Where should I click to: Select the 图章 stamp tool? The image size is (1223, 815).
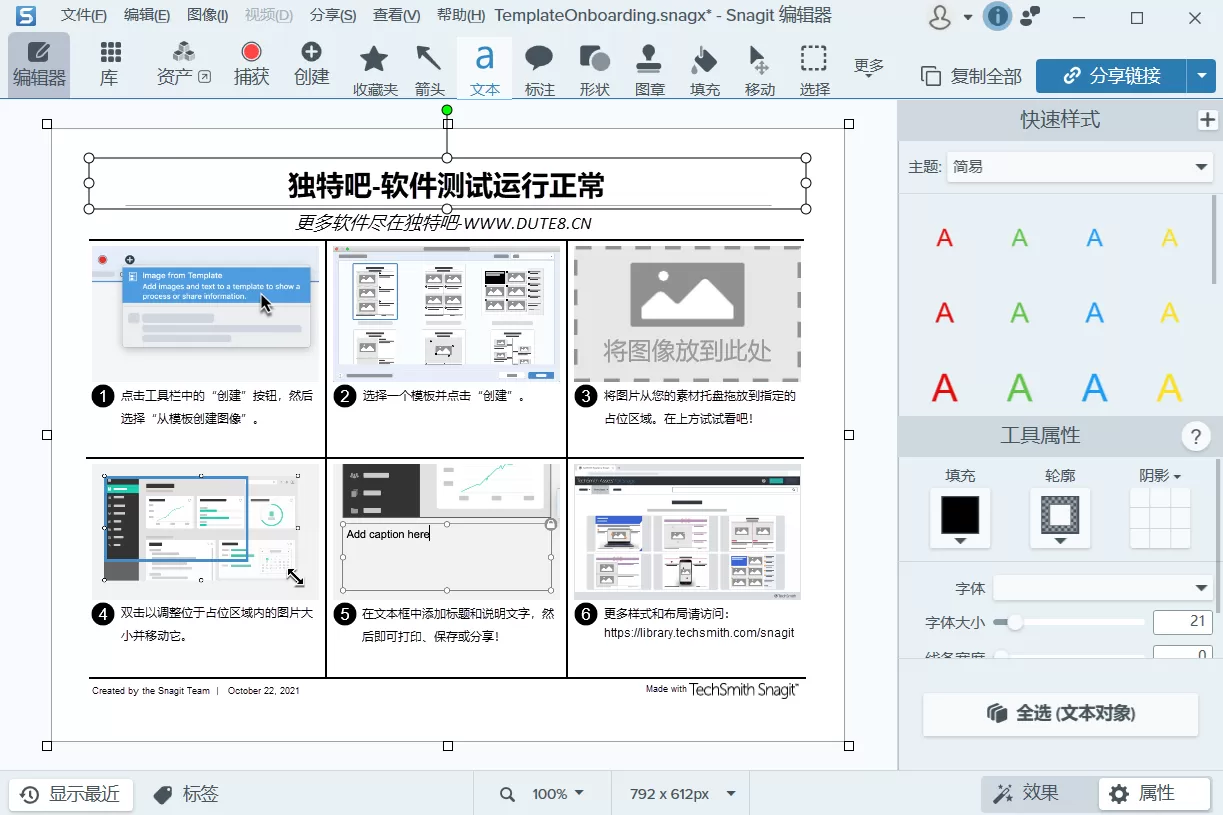coord(649,68)
